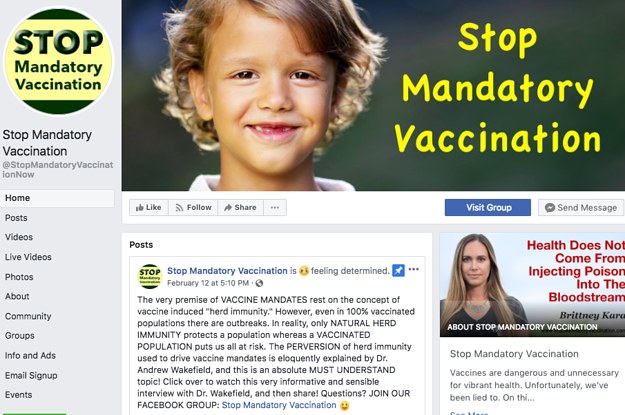Click Stop Mandatory Vaccination group link in post
625x415 pixels.
279,405
